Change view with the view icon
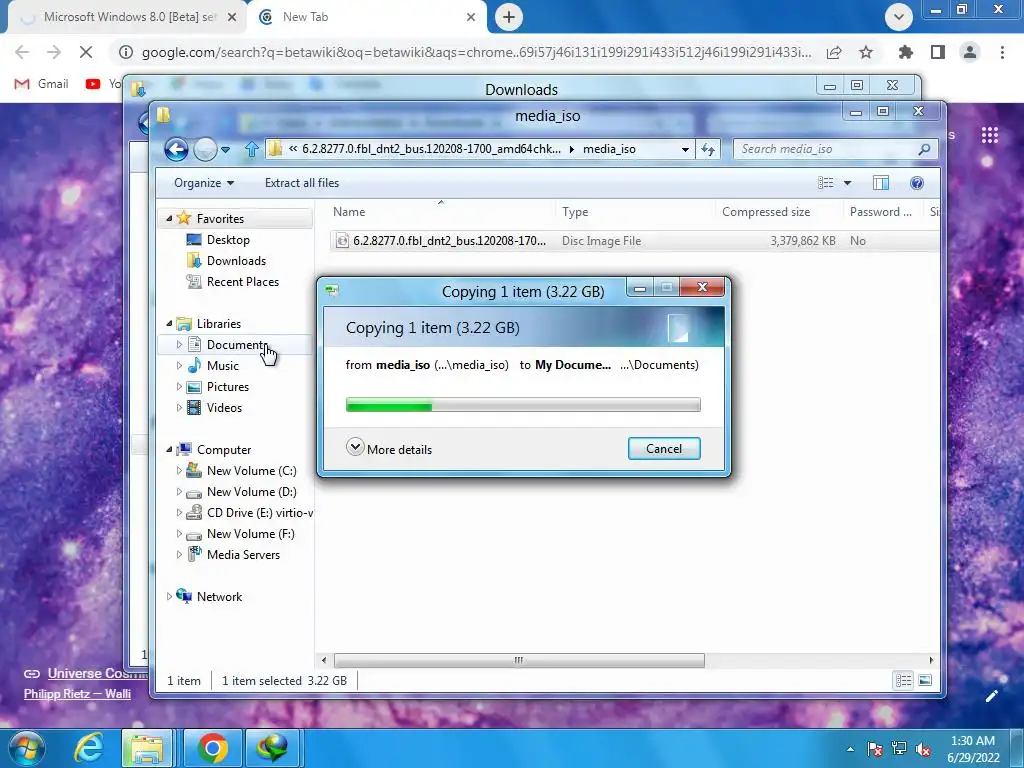This screenshot has width=1024, height=768. coord(826,183)
